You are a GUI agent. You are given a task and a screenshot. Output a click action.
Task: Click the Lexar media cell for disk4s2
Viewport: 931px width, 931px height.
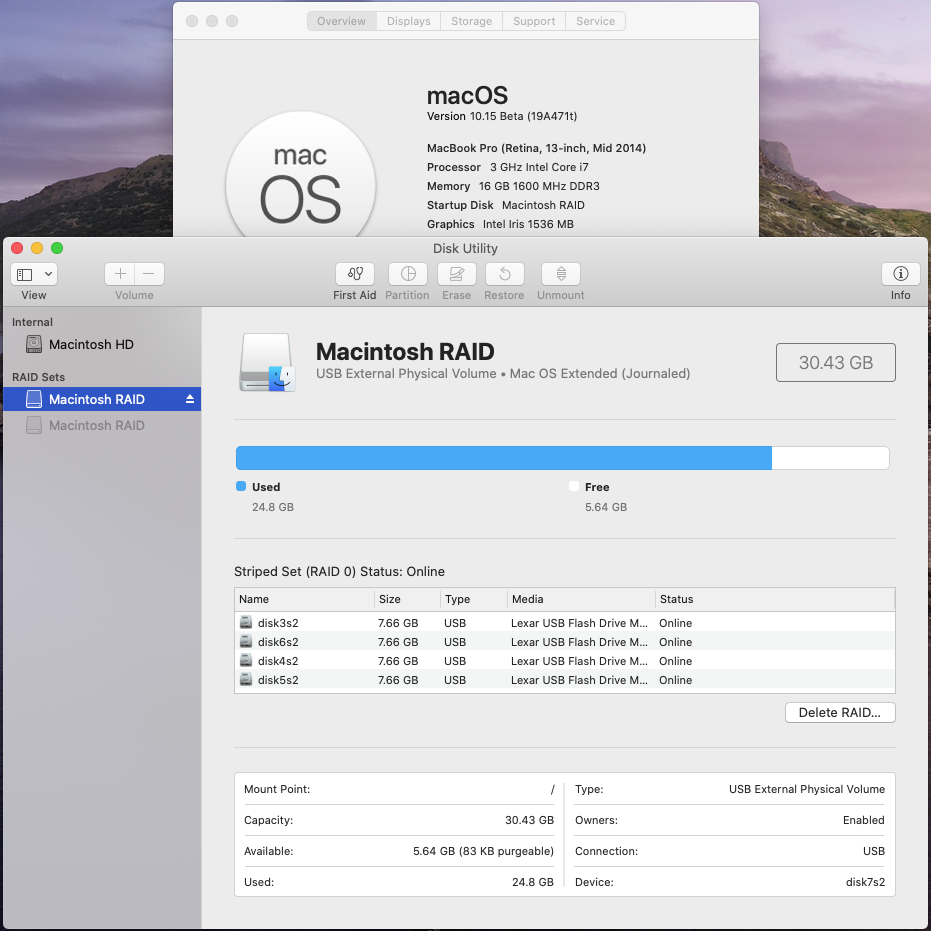[579, 661]
